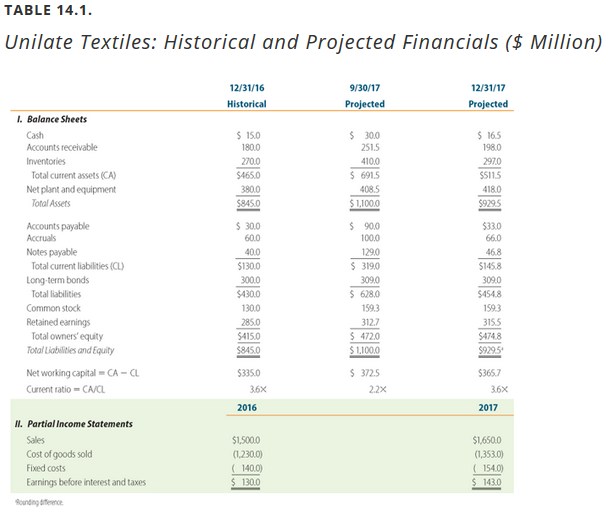This screenshot has width=611, height=513.
Task: Click the '2016' income statement header
Action: pos(247,407)
